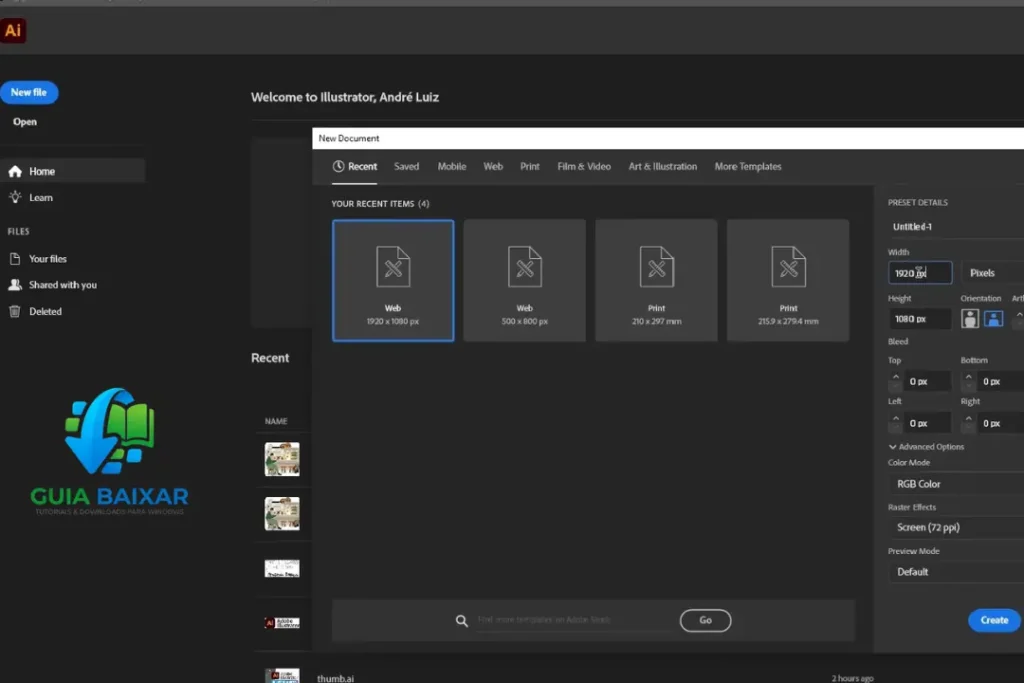Open the Pixels units dropdown
The height and width of the screenshot is (683, 1024).
tap(993, 273)
